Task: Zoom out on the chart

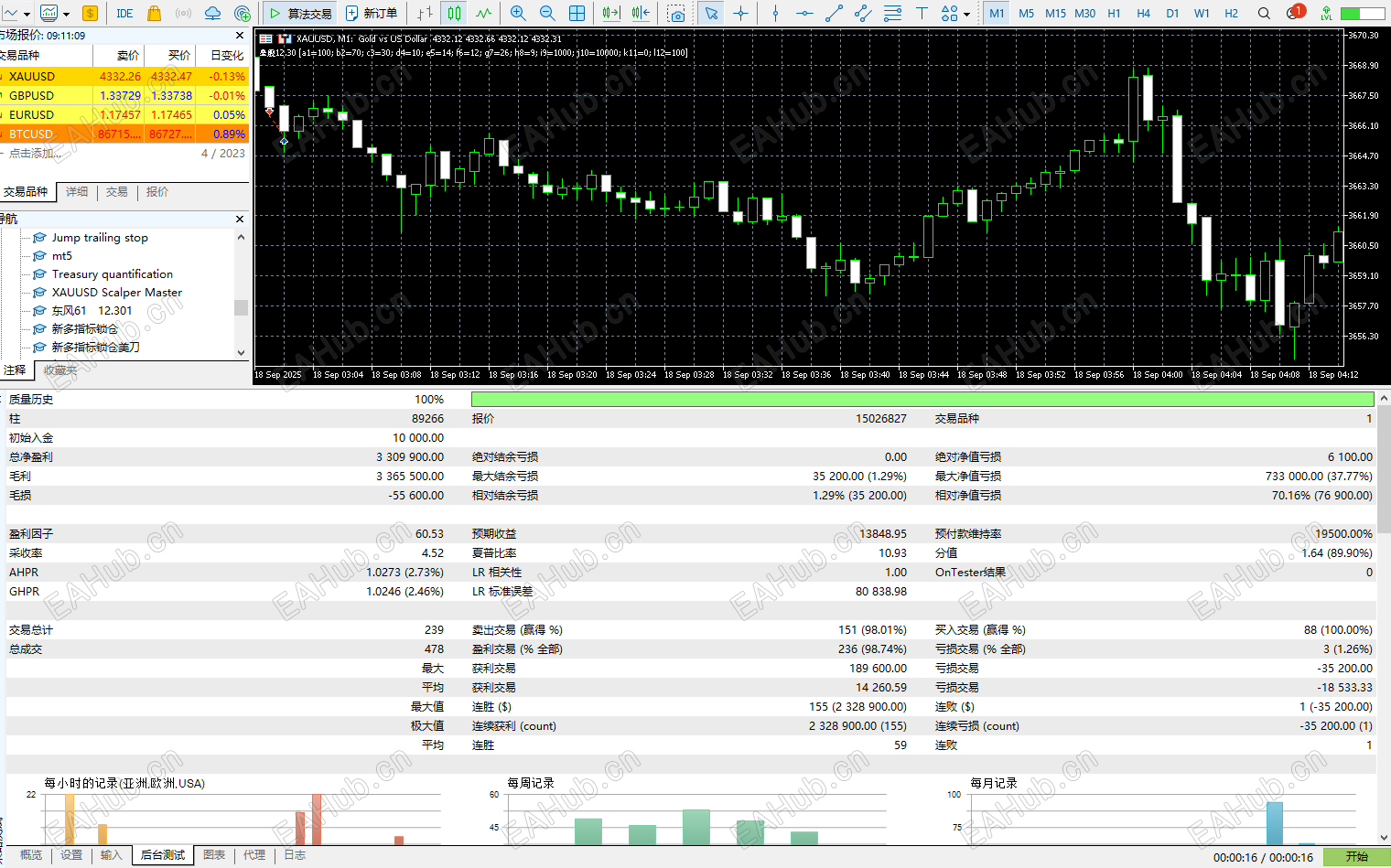Action: 547,13
